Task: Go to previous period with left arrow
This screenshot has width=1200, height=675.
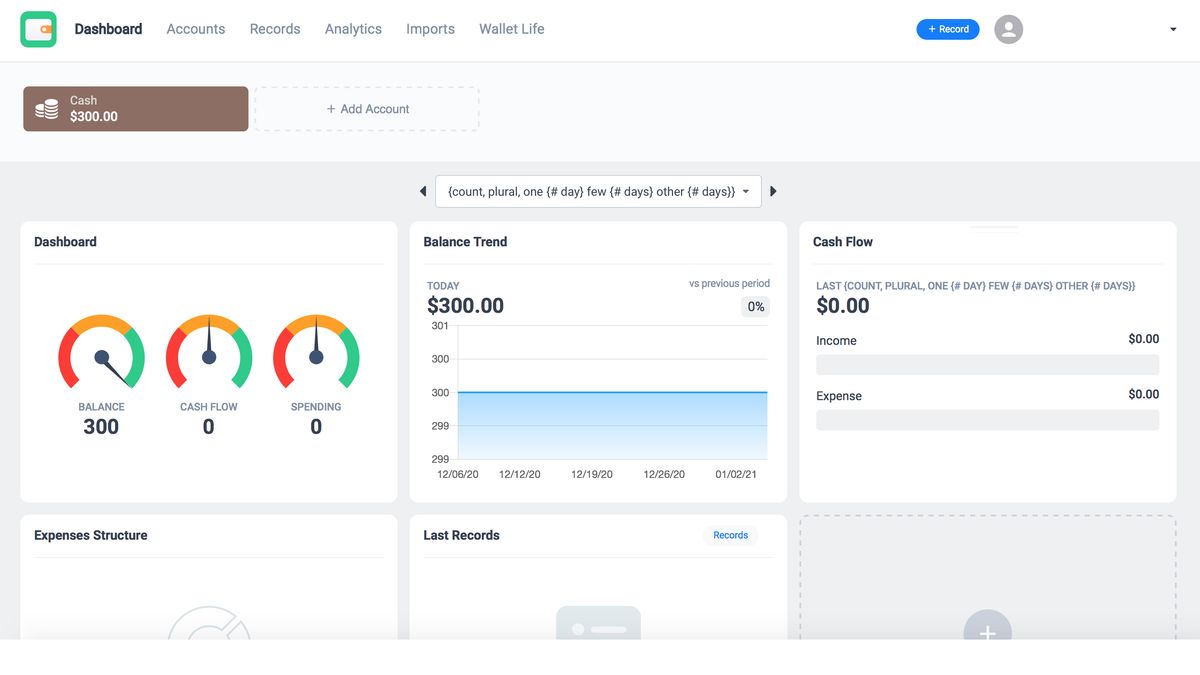Action: 422,191
